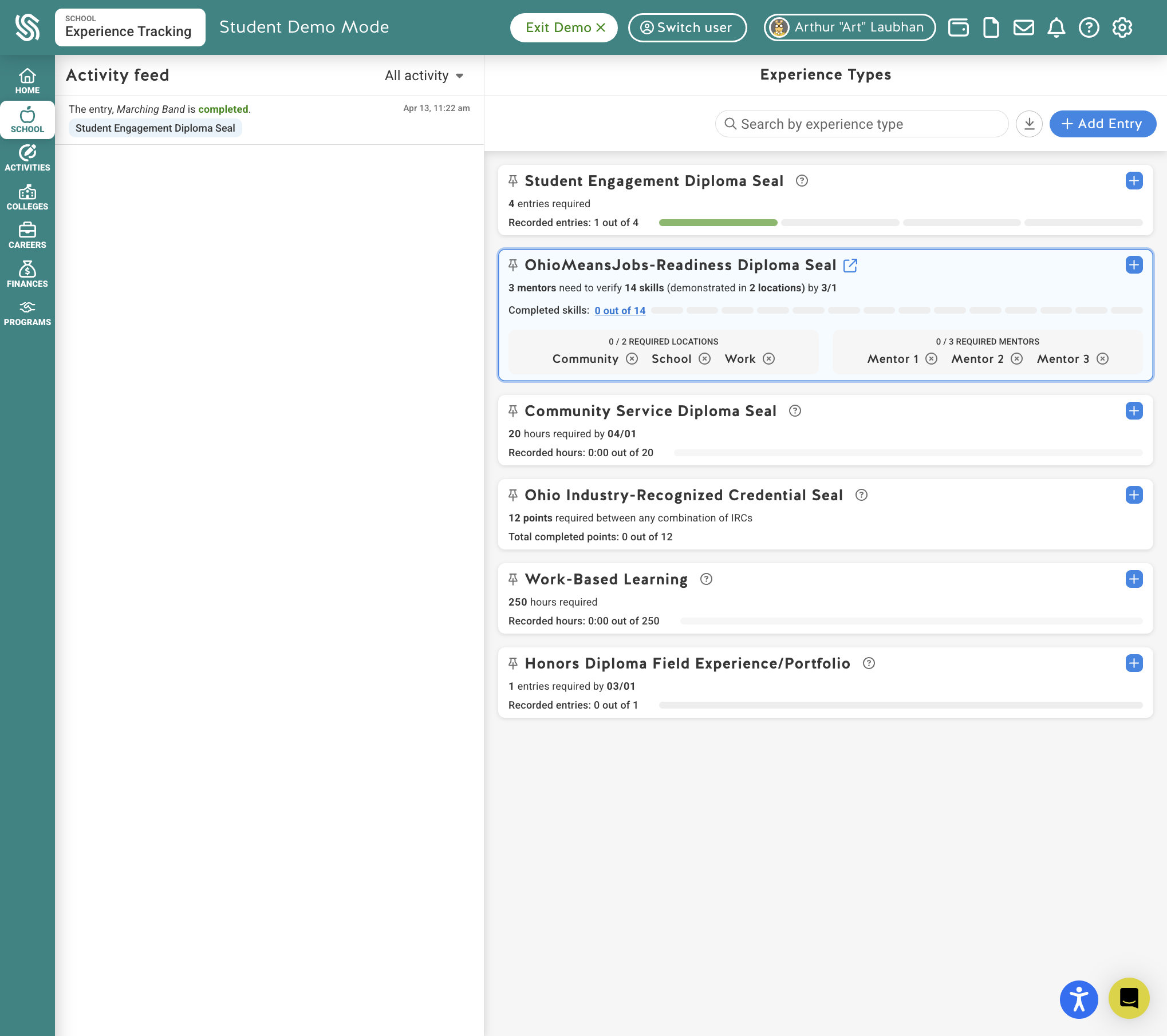Focus the Search by experience type field
The height and width of the screenshot is (1036, 1167).
pyautogui.click(x=861, y=124)
